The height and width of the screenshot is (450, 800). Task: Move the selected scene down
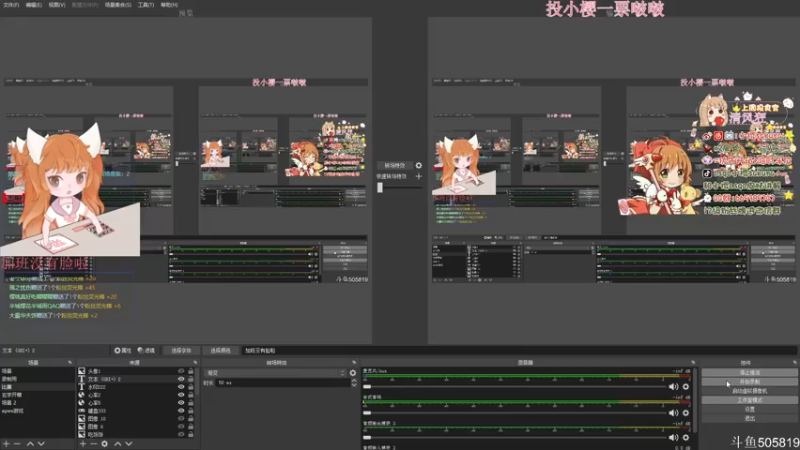click(41, 444)
